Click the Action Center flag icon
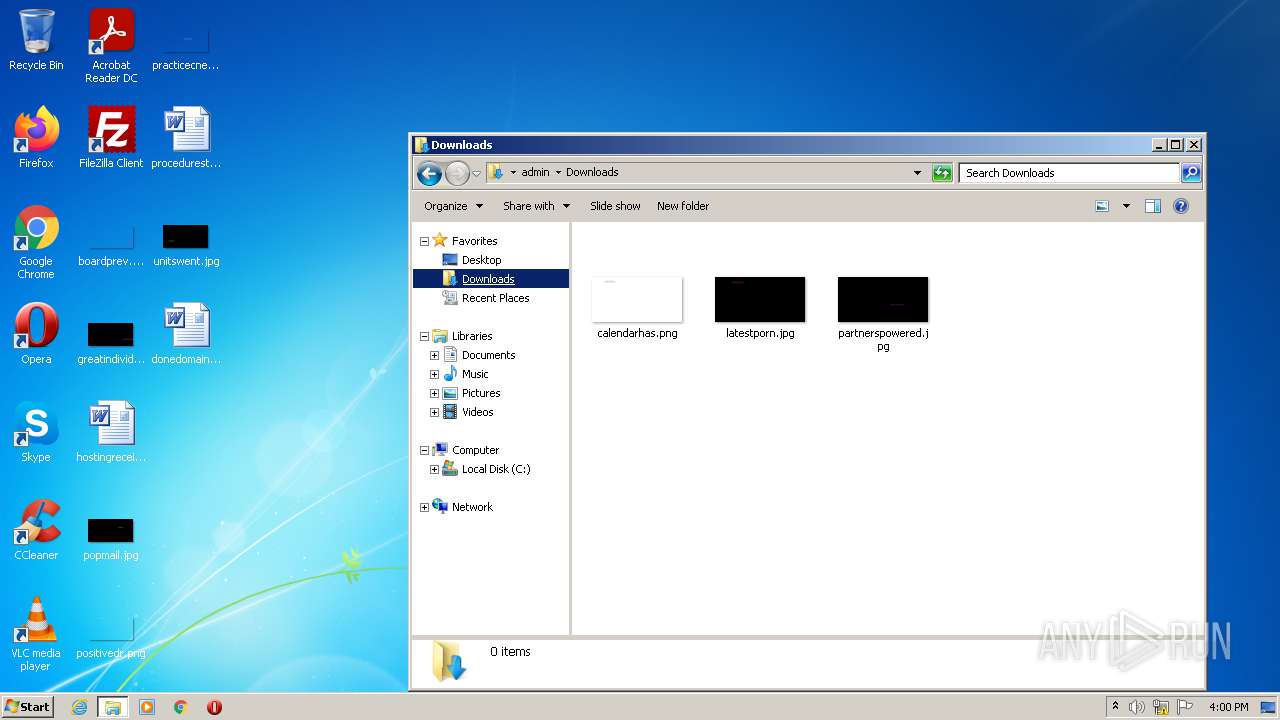The height and width of the screenshot is (720, 1280). pos(1184,707)
